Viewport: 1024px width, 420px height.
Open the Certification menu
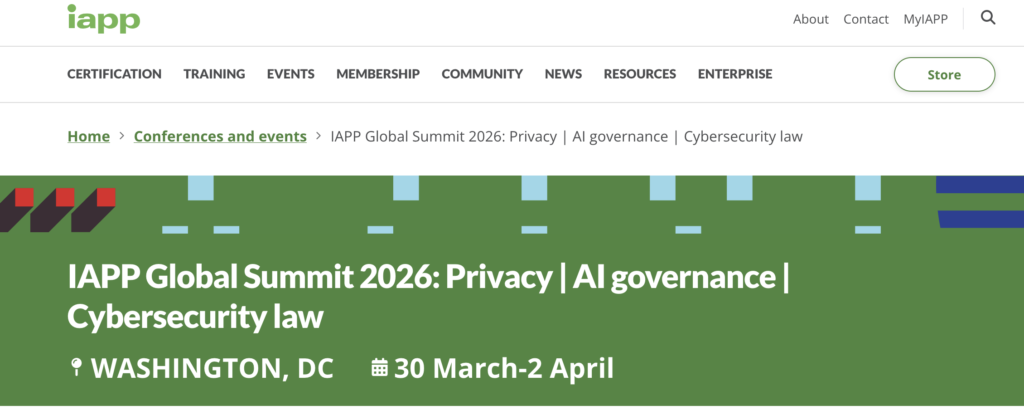(x=114, y=74)
